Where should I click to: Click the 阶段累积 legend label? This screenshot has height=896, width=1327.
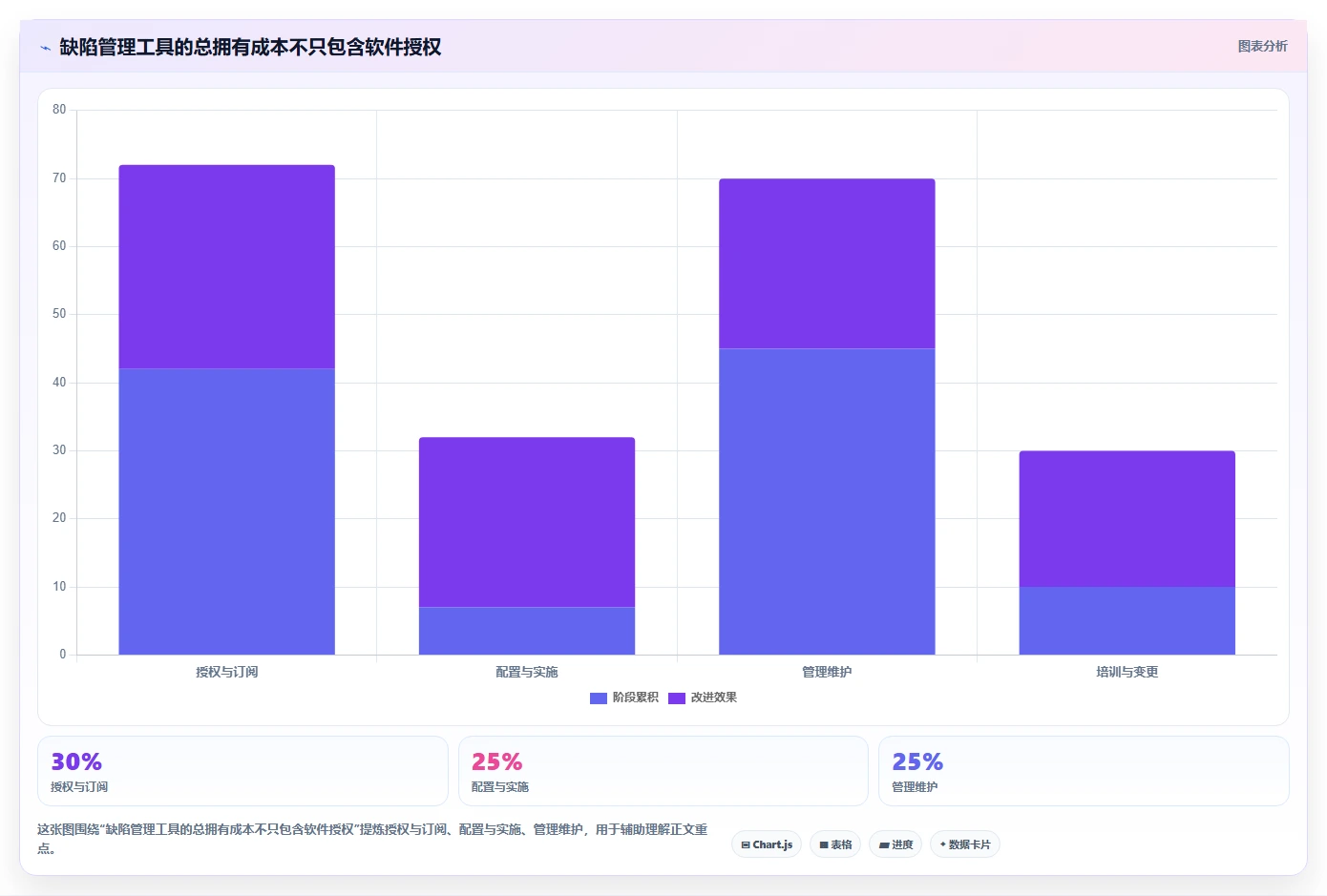(x=636, y=698)
